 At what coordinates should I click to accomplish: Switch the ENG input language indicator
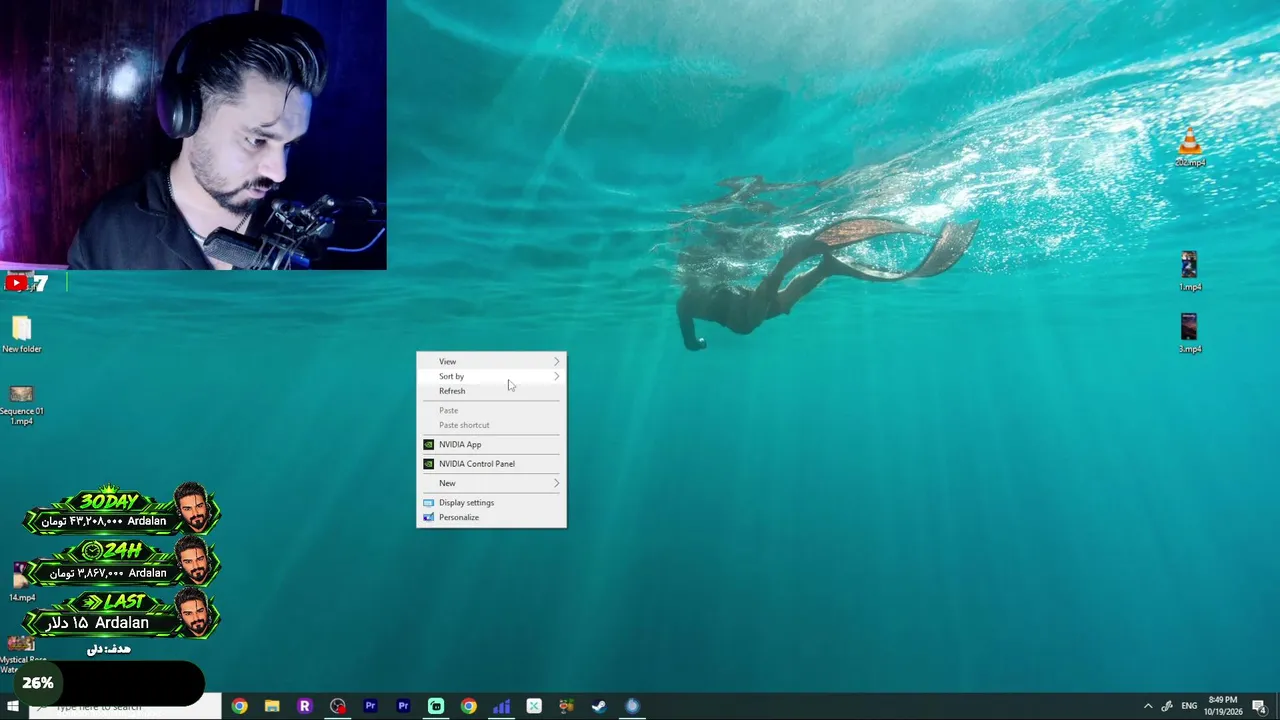[x=1189, y=706]
